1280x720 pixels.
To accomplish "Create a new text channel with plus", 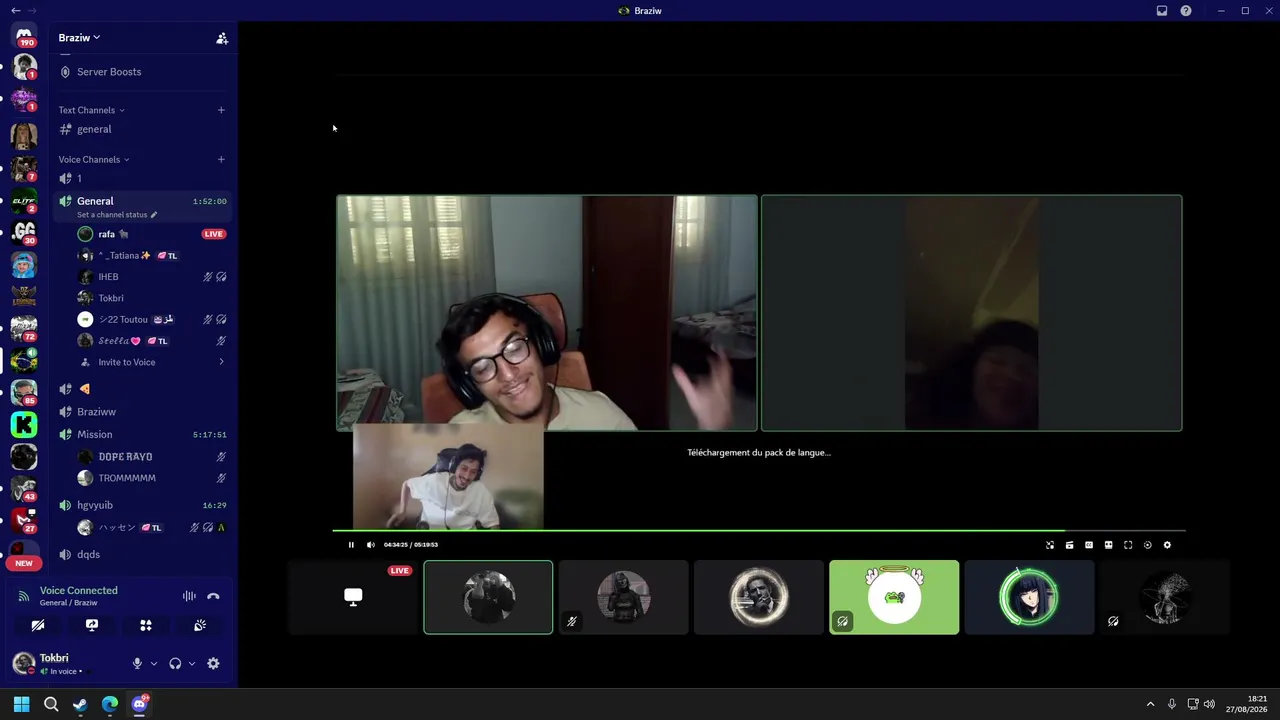I will click(x=221, y=110).
